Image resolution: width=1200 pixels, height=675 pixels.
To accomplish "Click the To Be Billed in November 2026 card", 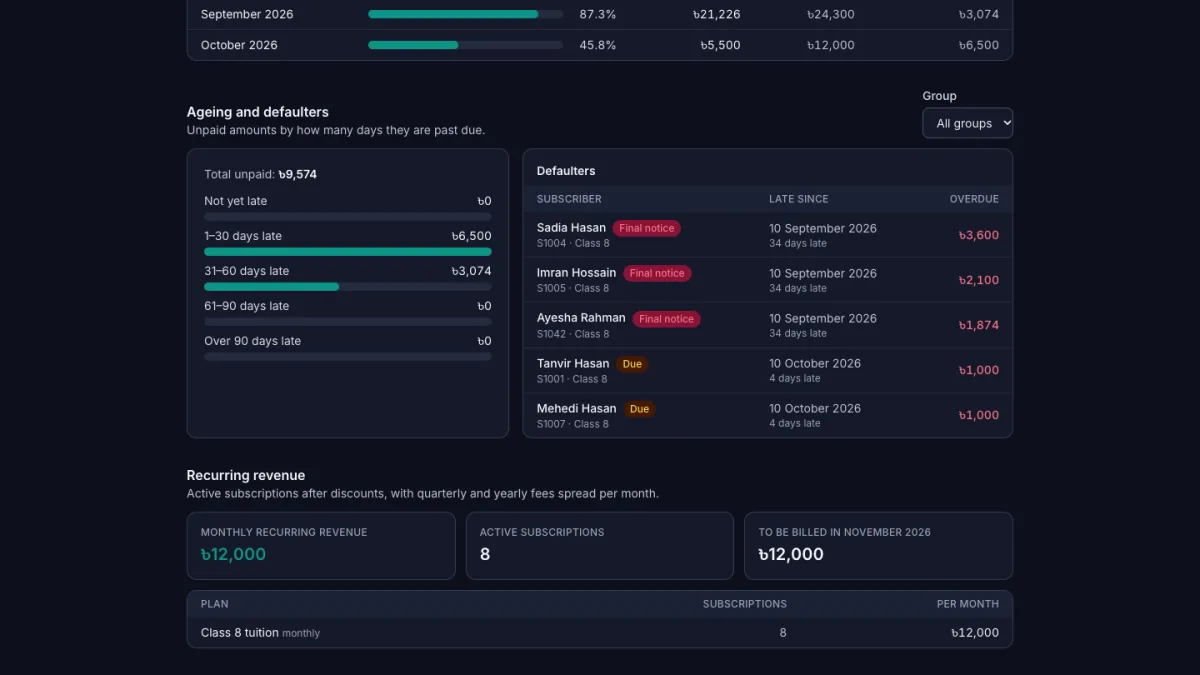I will [879, 546].
